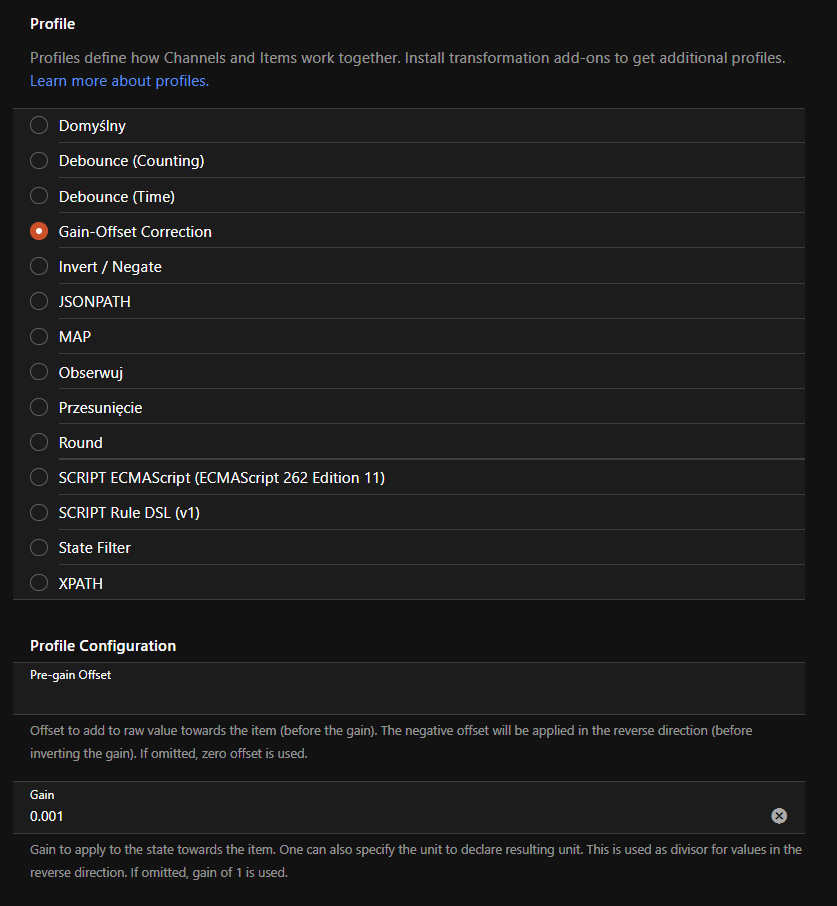
Task: Select the Obserwuj profile
Action: click(x=39, y=372)
